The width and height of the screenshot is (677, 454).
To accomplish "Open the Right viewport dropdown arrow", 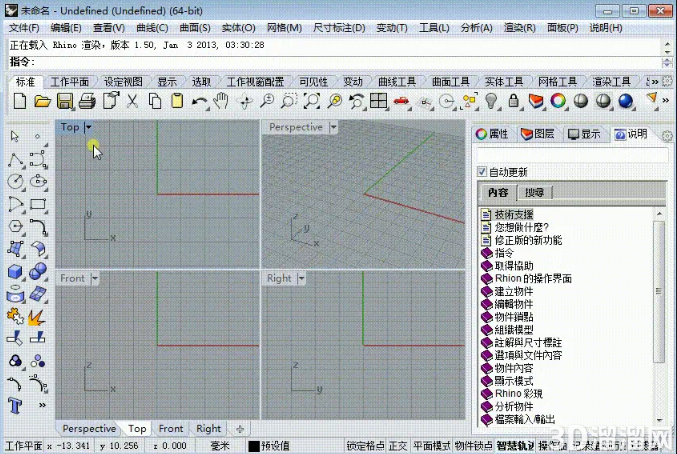I will [x=301, y=278].
